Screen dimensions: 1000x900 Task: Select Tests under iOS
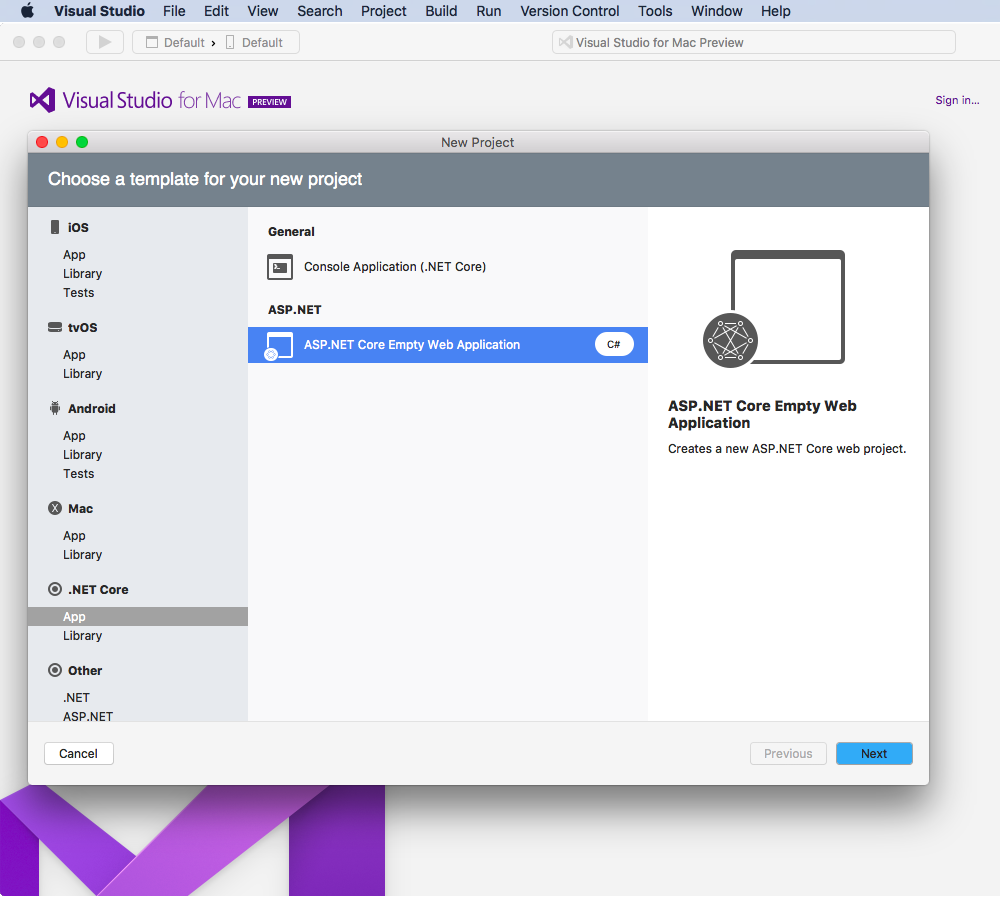[78, 293]
